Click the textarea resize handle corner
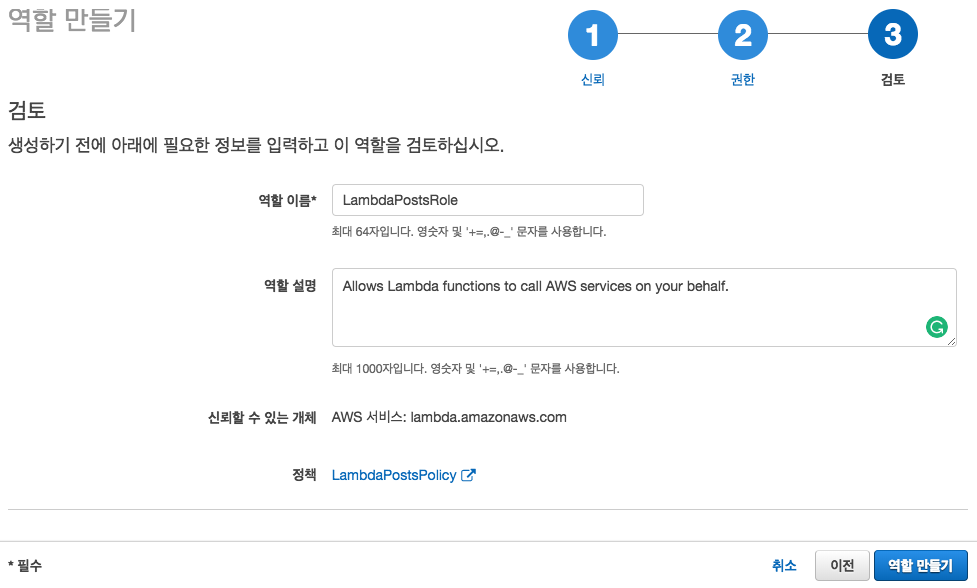Image resolution: width=977 pixels, height=588 pixels. (x=951, y=341)
